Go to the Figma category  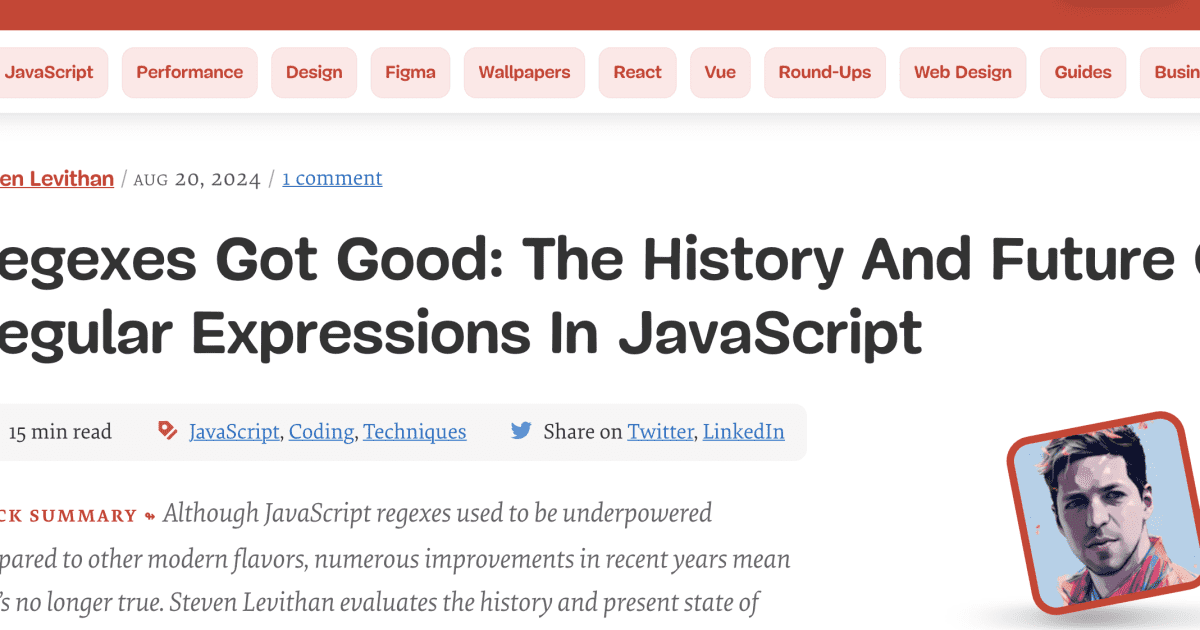pos(410,72)
